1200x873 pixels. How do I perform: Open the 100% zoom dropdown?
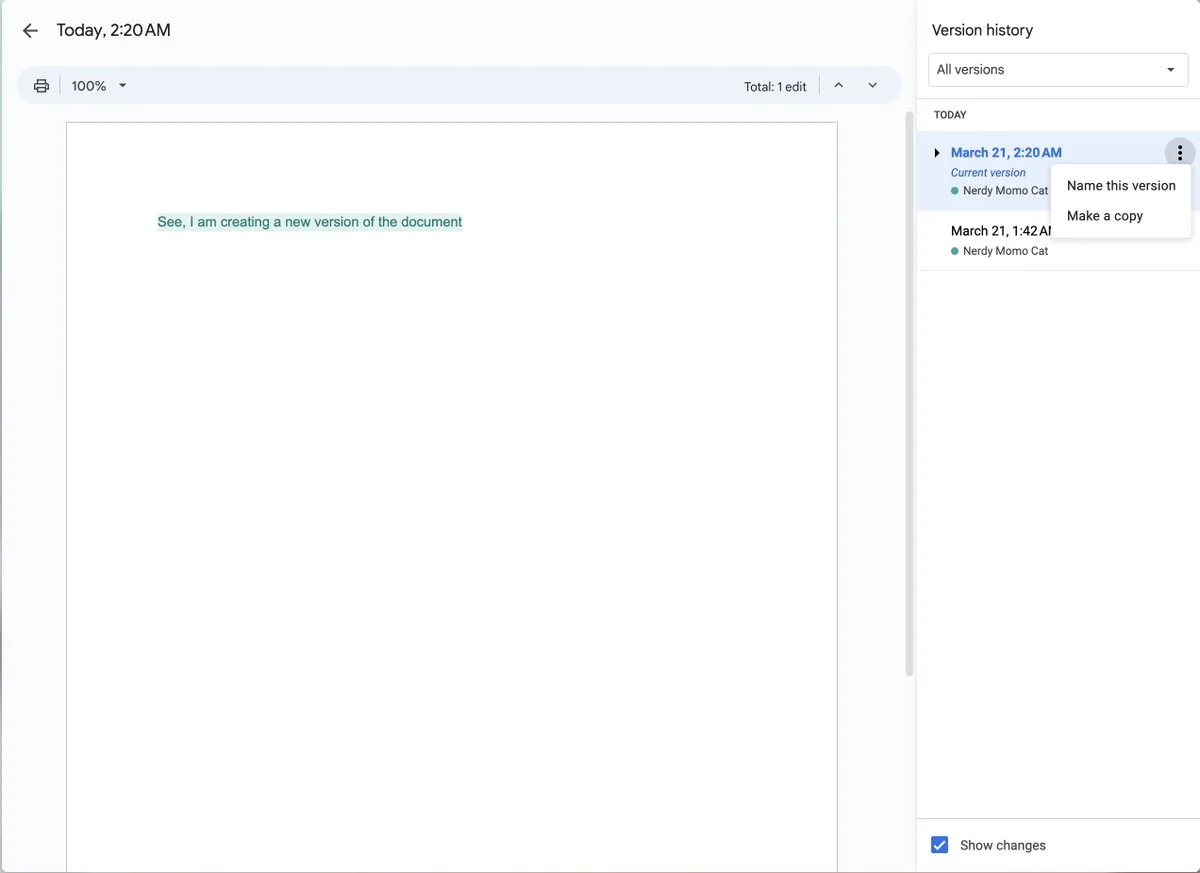100,86
